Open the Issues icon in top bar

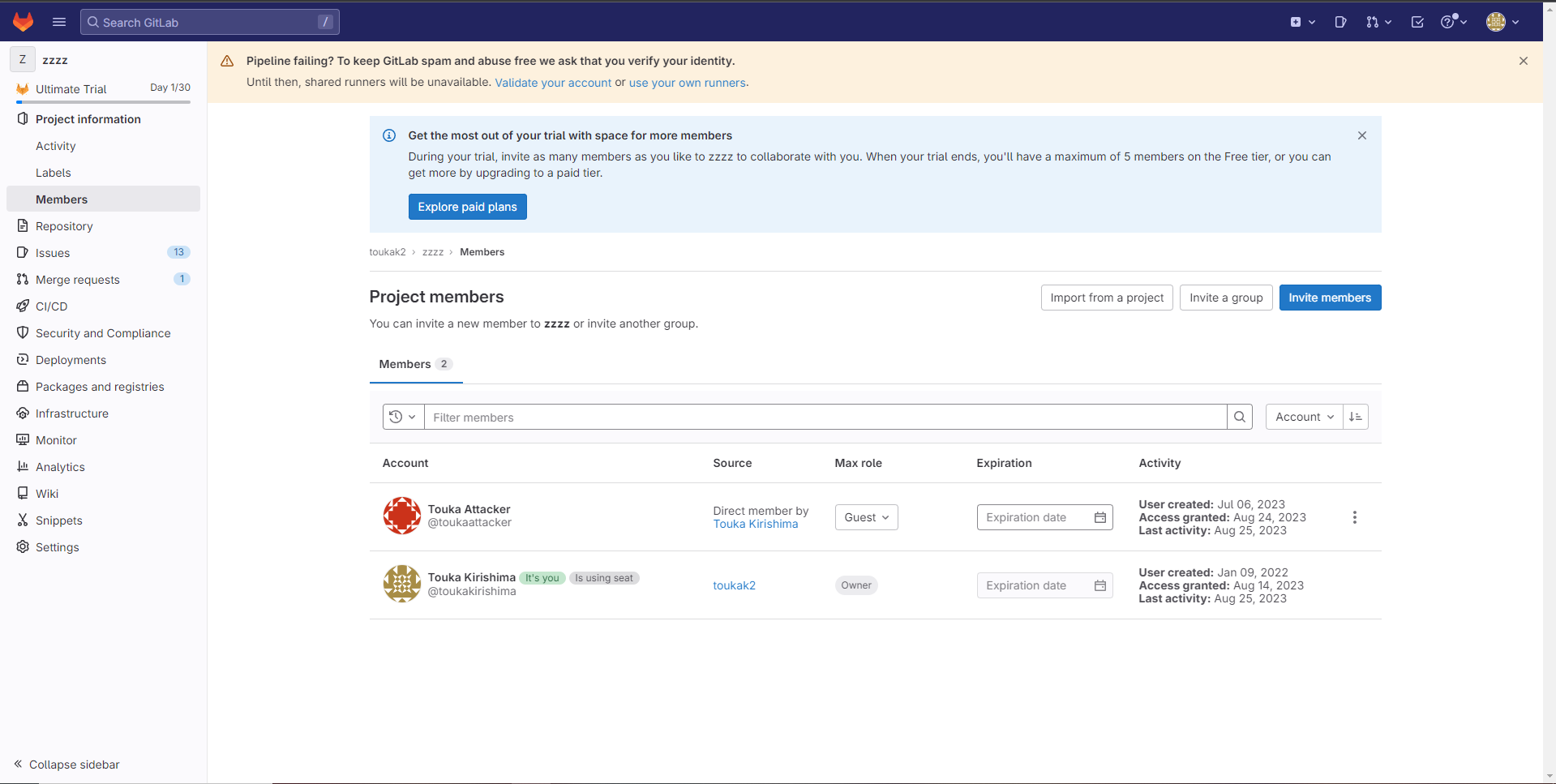pyautogui.click(x=1340, y=22)
